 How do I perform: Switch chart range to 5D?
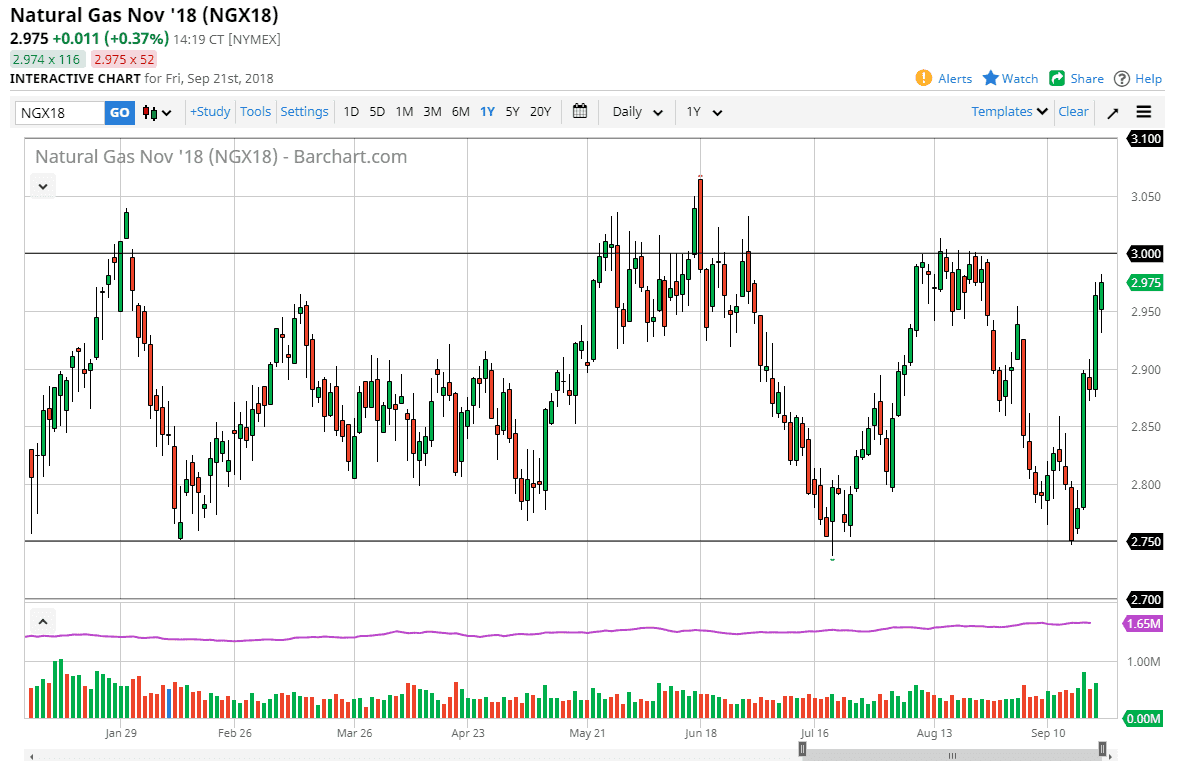[x=377, y=112]
